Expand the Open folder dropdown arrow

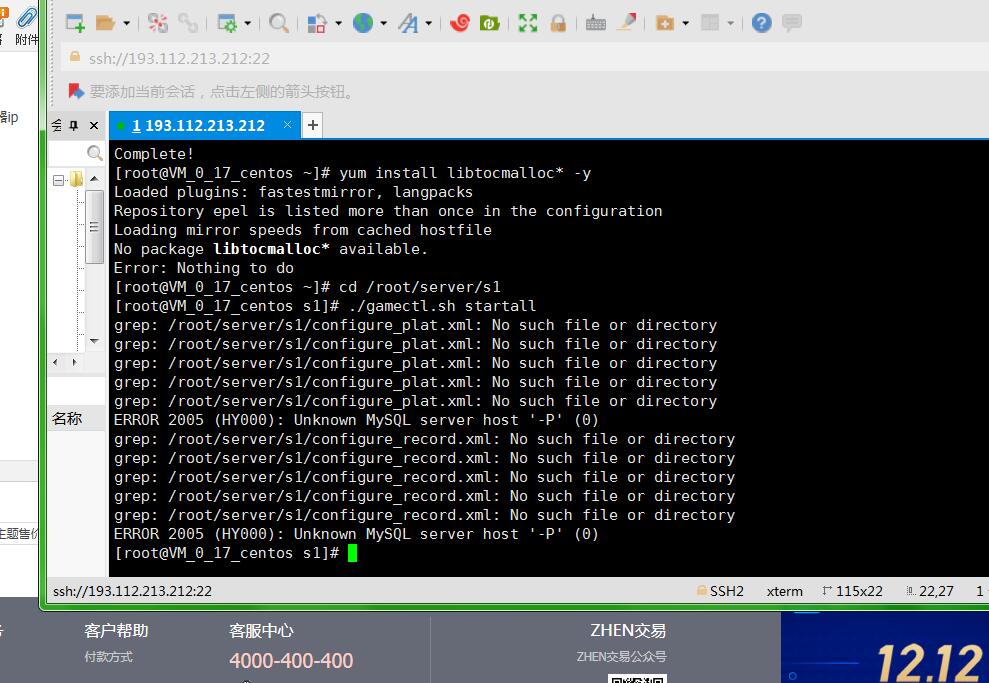pos(127,24)
